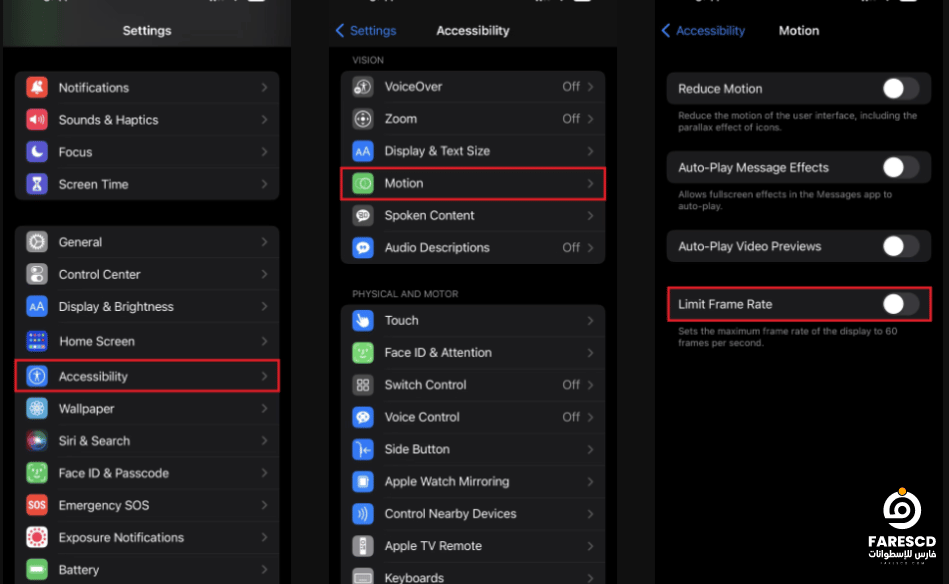Open the Emergency SOS row

click(147, 505)
